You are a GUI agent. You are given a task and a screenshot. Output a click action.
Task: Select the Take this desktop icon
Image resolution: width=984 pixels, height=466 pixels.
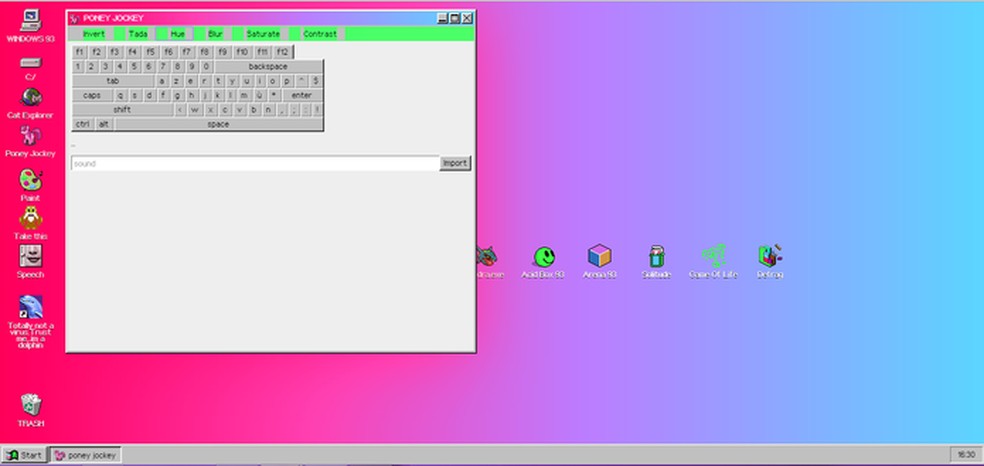click(30, 223)
